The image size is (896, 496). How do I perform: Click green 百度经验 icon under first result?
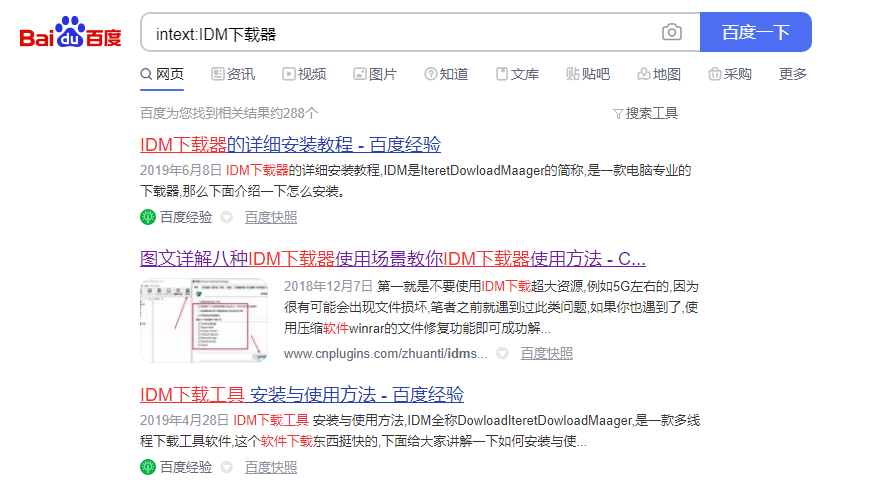(148, 217)
